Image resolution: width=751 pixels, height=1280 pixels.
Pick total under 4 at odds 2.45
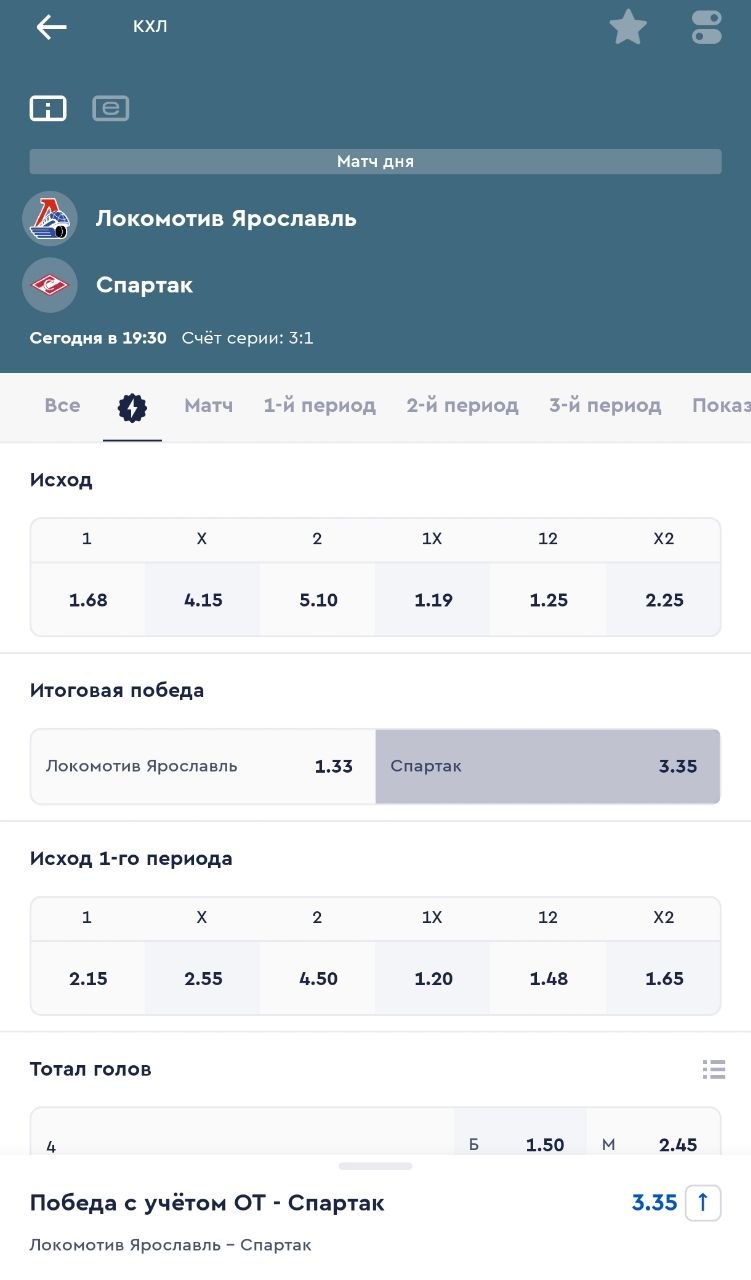click(x=653, y=1144)
